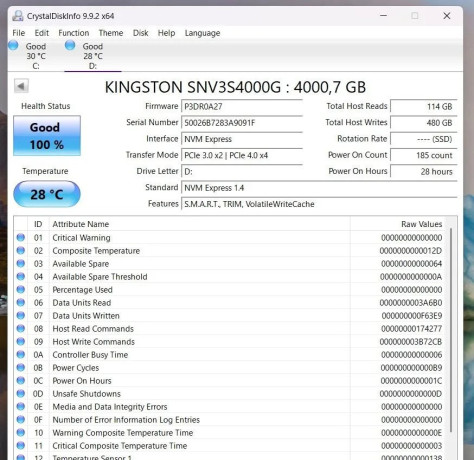Image resolution: width=474 pixels, height=460 pixels.
Task: Select the Controller Busy Time attribute name
Action: (x=90, y=355)
